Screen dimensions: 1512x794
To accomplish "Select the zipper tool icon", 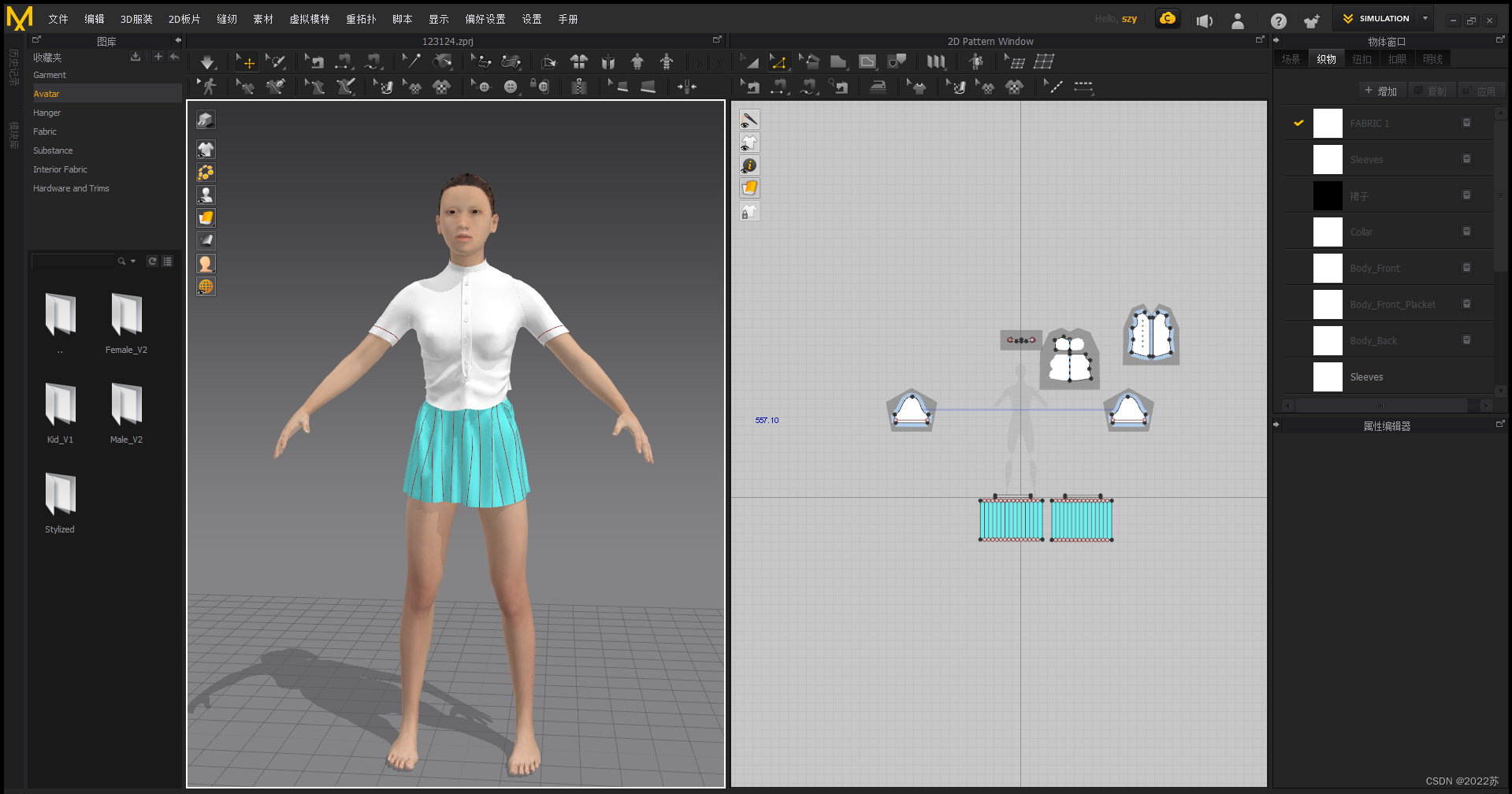I will (579, 87).
